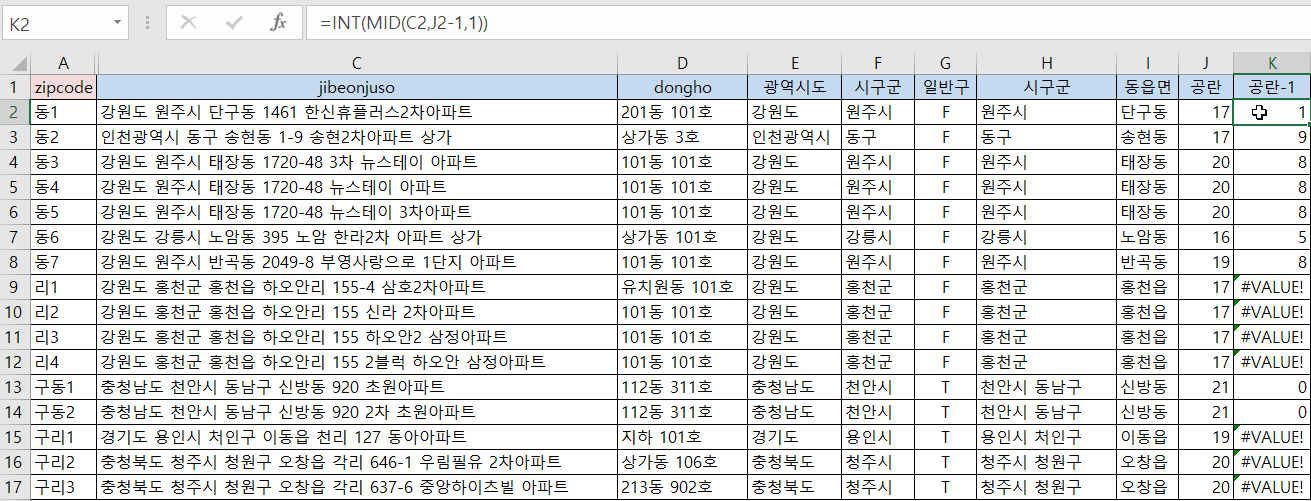Click the 천안시 동남구 cell in row 13

(1047, 387)
